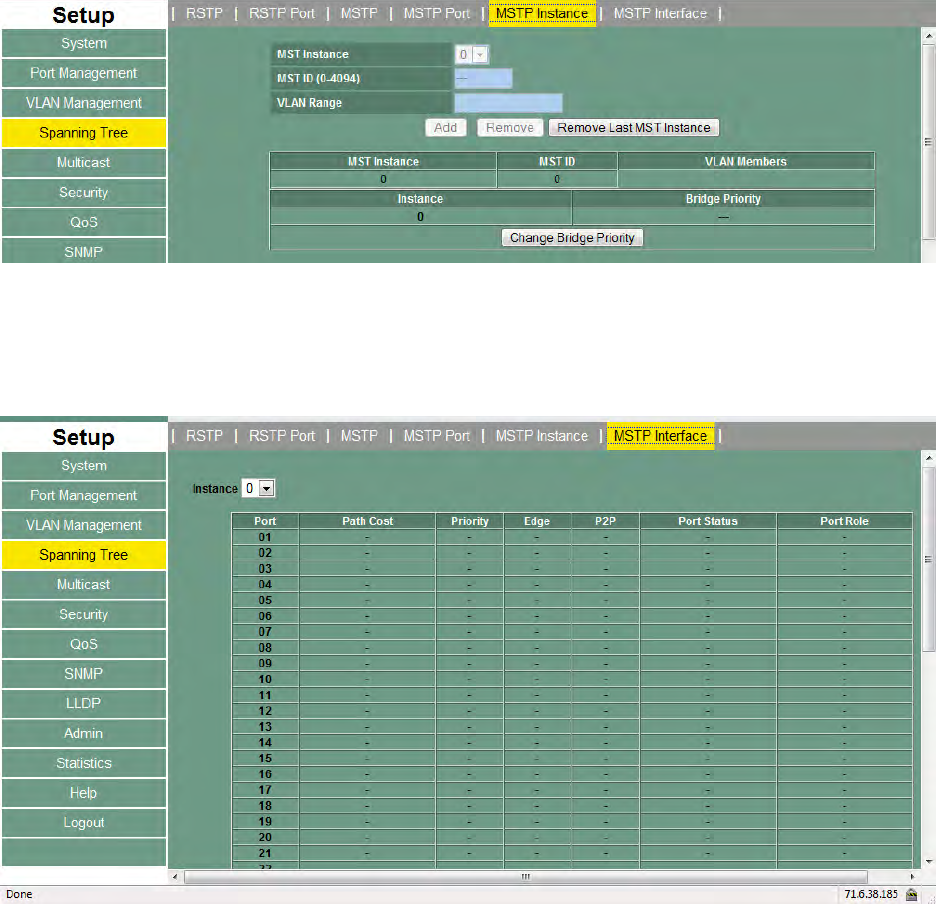Select Spanning Tree in lower sidebar
936x904 pixels.
(84, 555)
